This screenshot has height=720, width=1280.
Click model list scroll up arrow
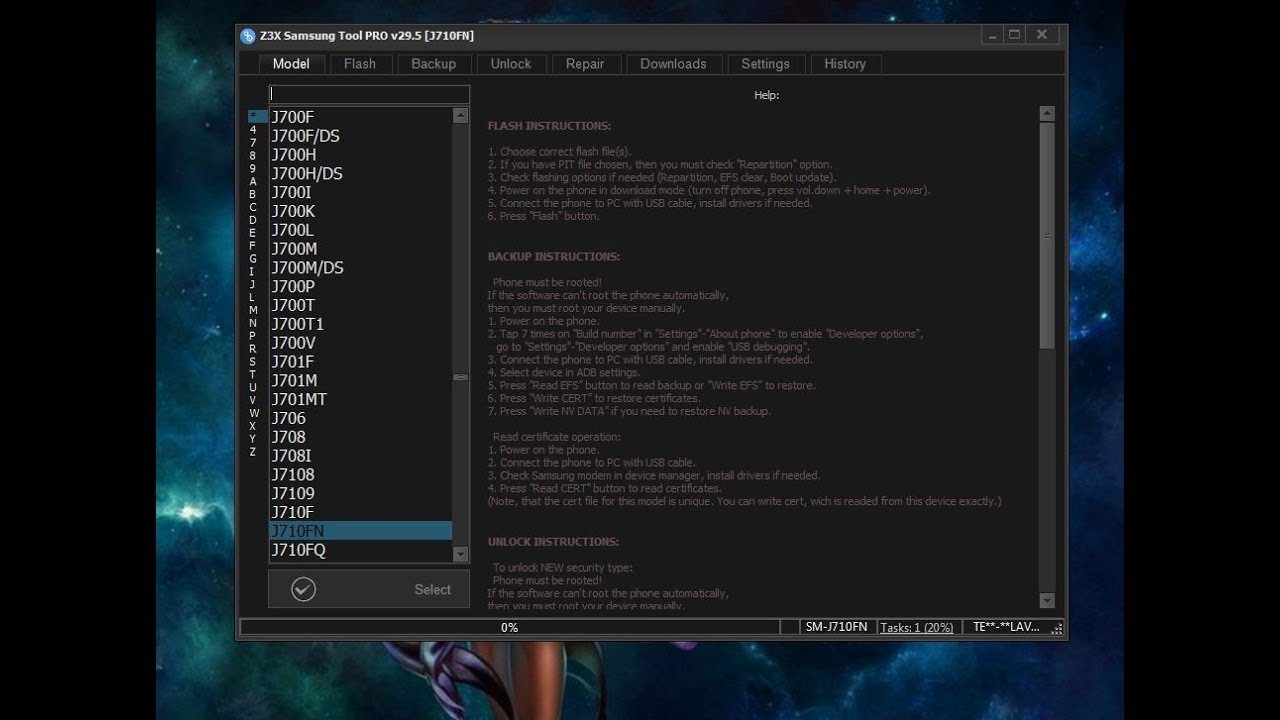coord(460,115)
